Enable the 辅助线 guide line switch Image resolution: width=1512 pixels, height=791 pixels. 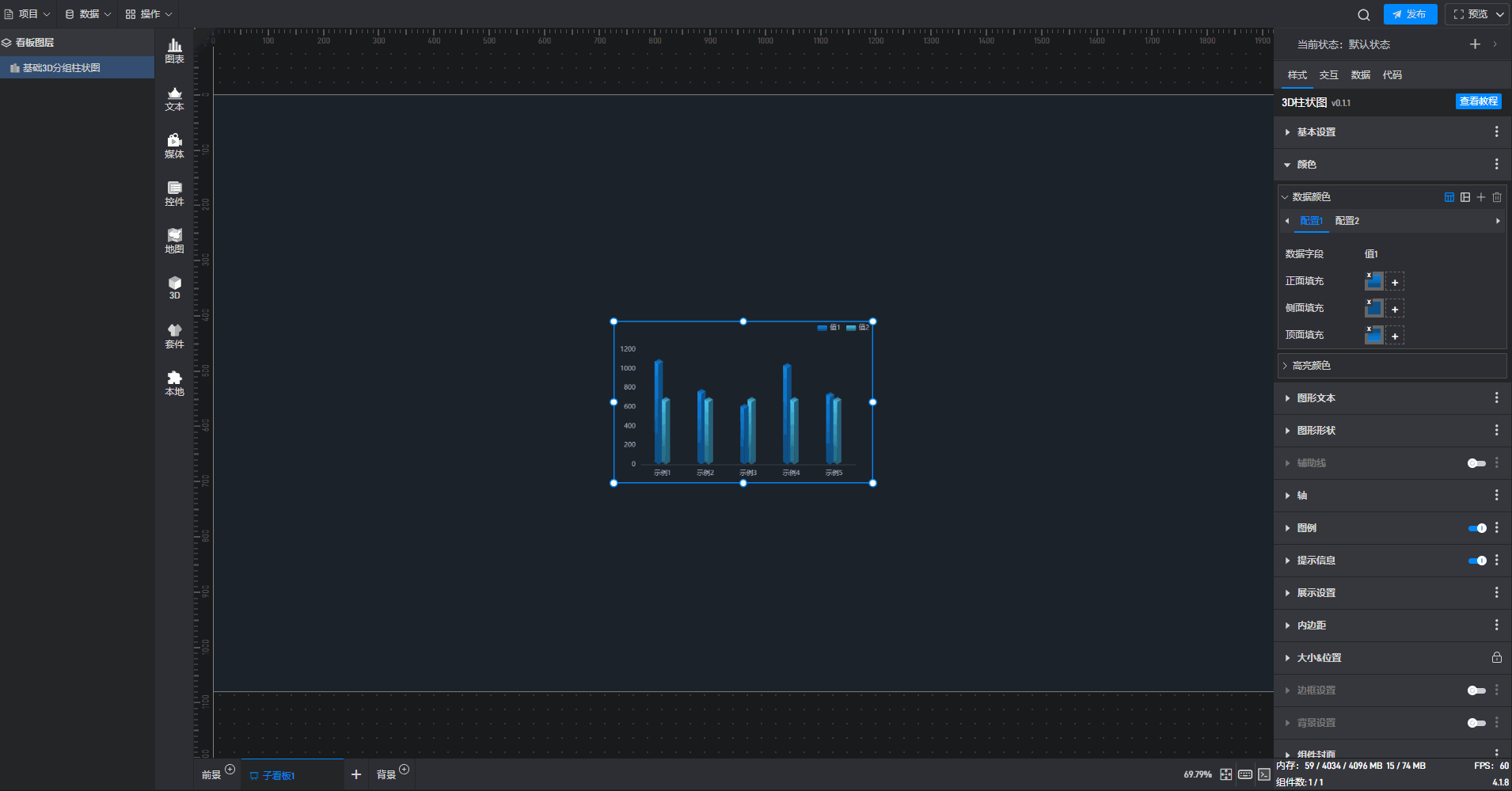(1476, 463)
